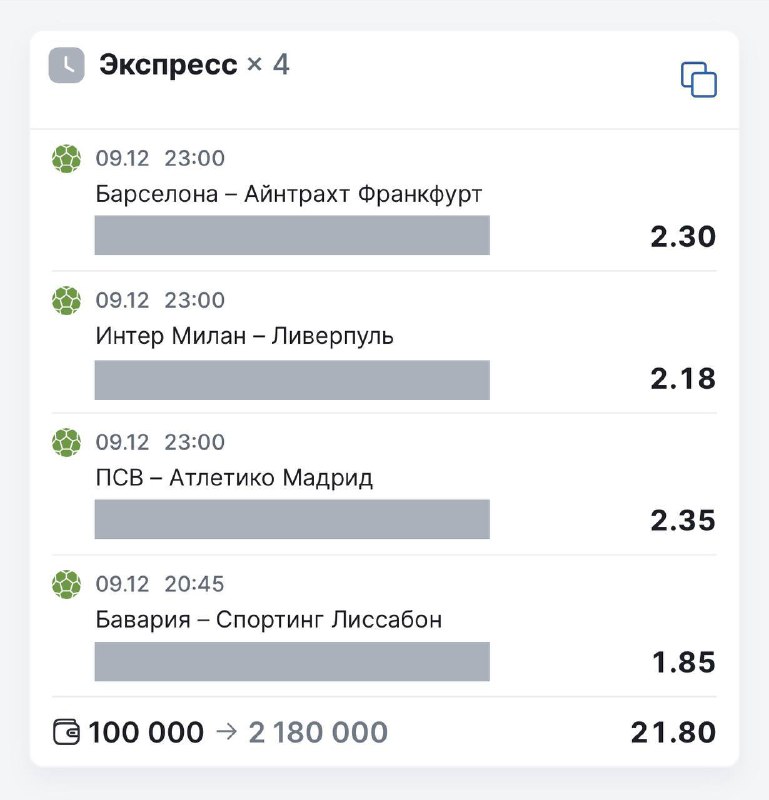769x800 pixels.
Task: Click the 100 000 stake amount
Action: click(146, 733)
